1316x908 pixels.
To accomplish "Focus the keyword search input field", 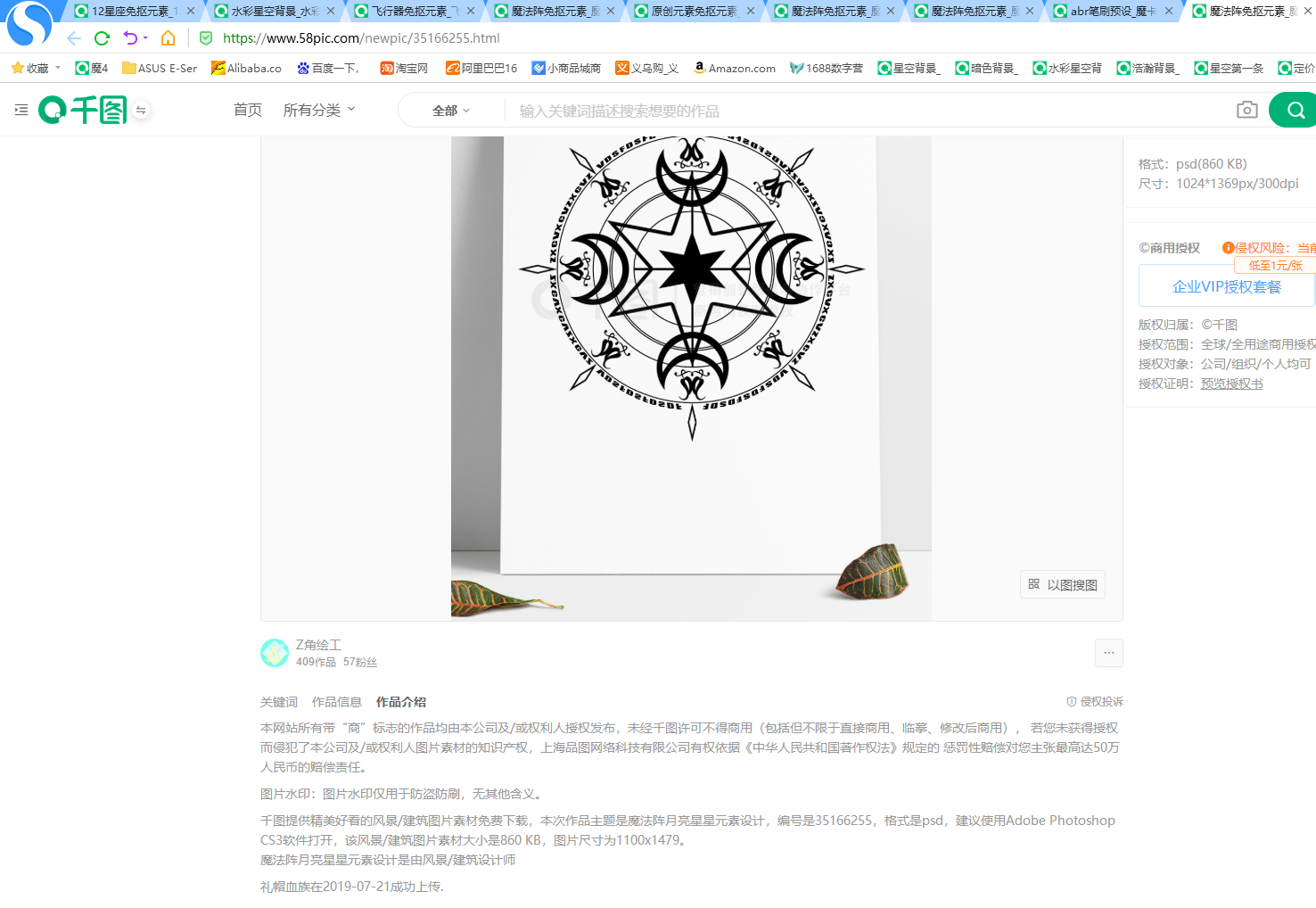I will (869, 111).
